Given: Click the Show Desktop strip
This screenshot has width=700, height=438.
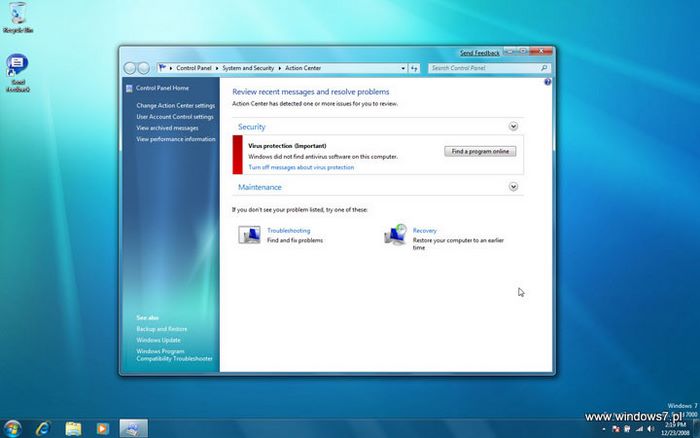Looking at the screenshot, I should tap(696, 429).
